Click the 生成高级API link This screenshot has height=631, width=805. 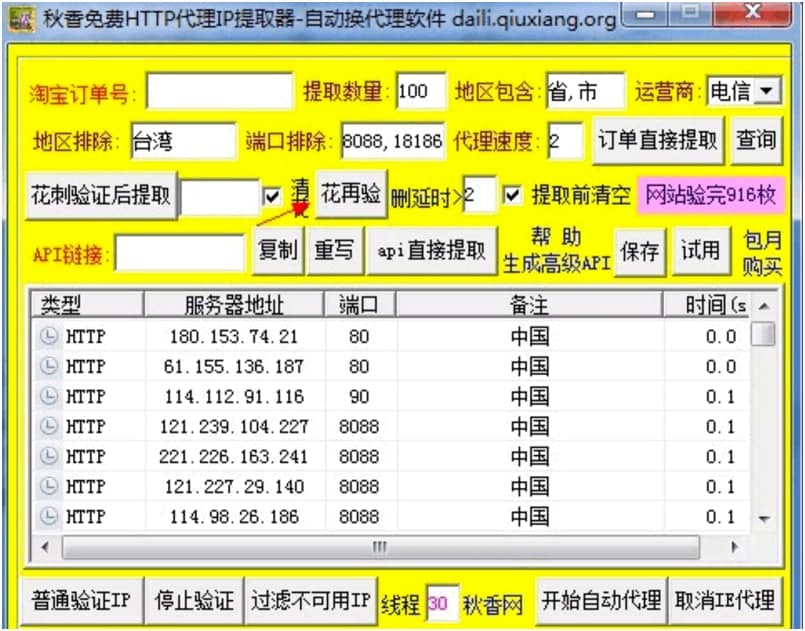coord(557,263)
